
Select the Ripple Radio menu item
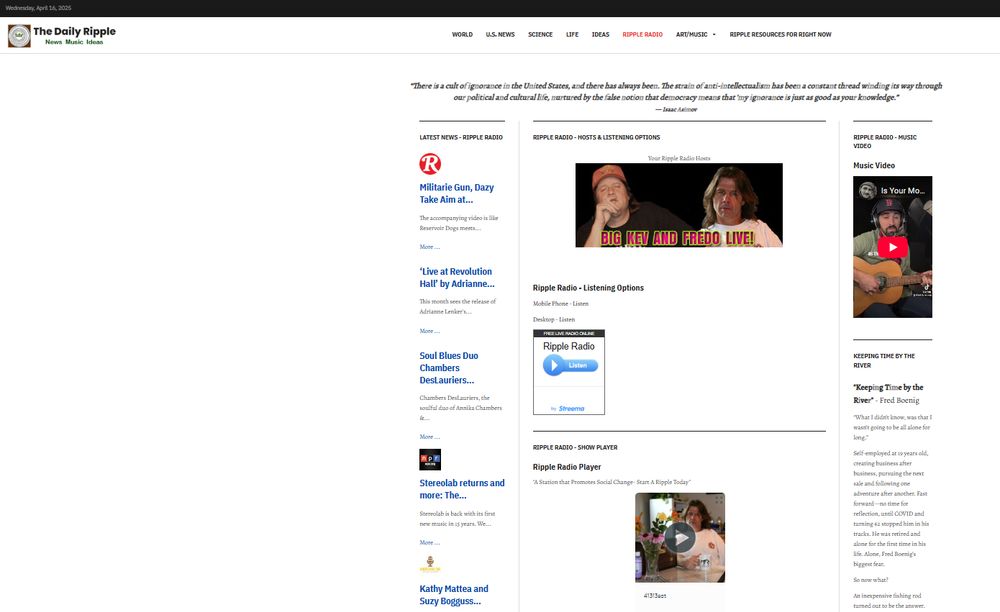(x=642, y=34)
